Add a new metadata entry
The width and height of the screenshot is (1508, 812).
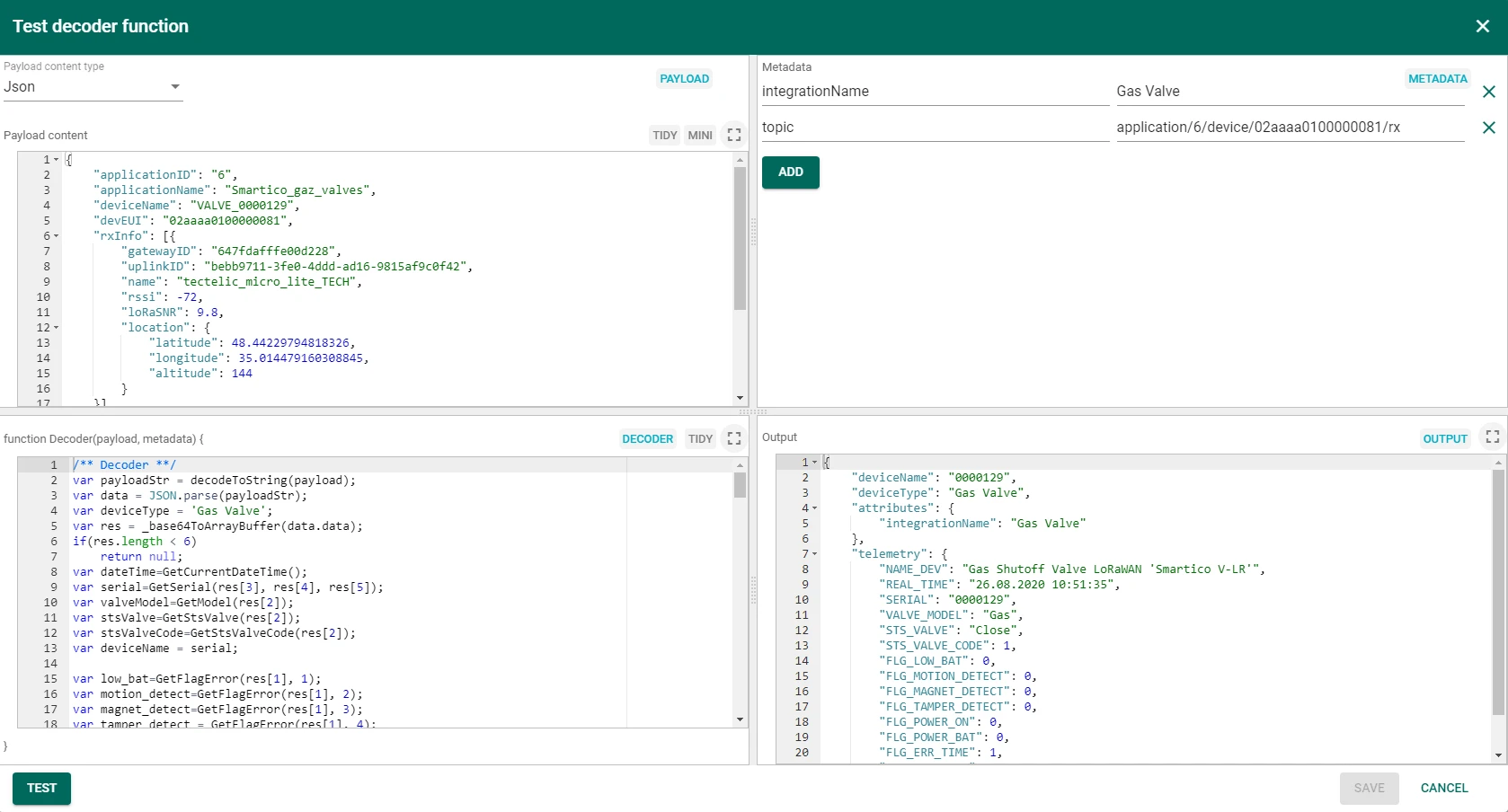tap(791, 172)
